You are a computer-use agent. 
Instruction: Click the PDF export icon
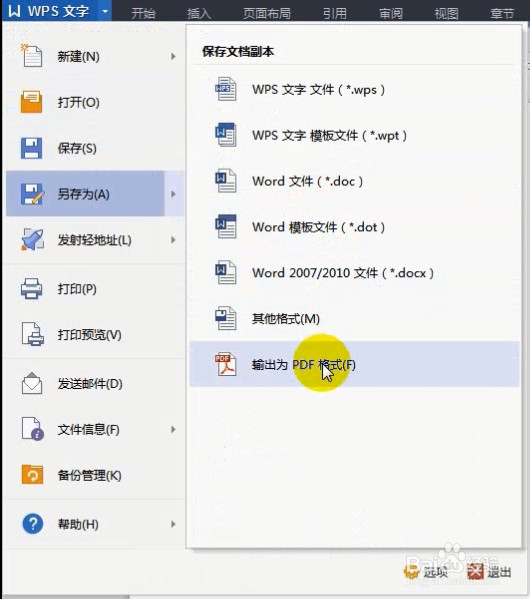[225, 364]
